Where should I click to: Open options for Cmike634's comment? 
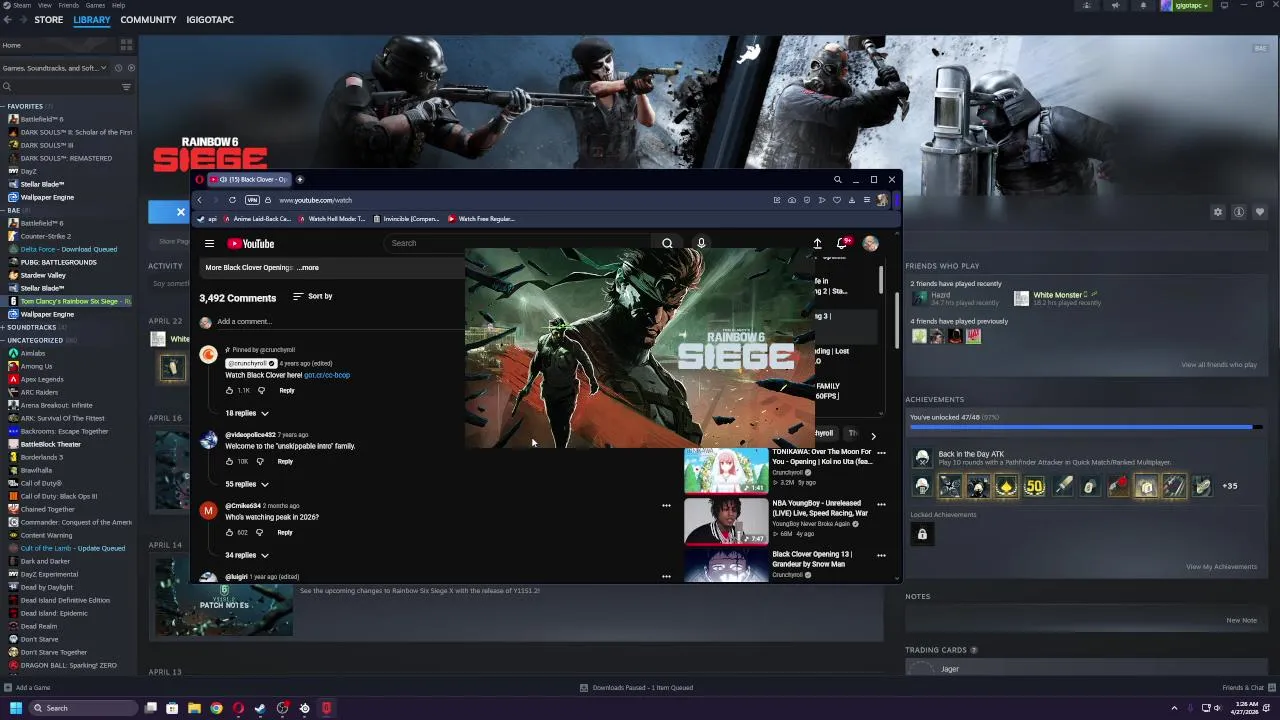pos(666,505)
